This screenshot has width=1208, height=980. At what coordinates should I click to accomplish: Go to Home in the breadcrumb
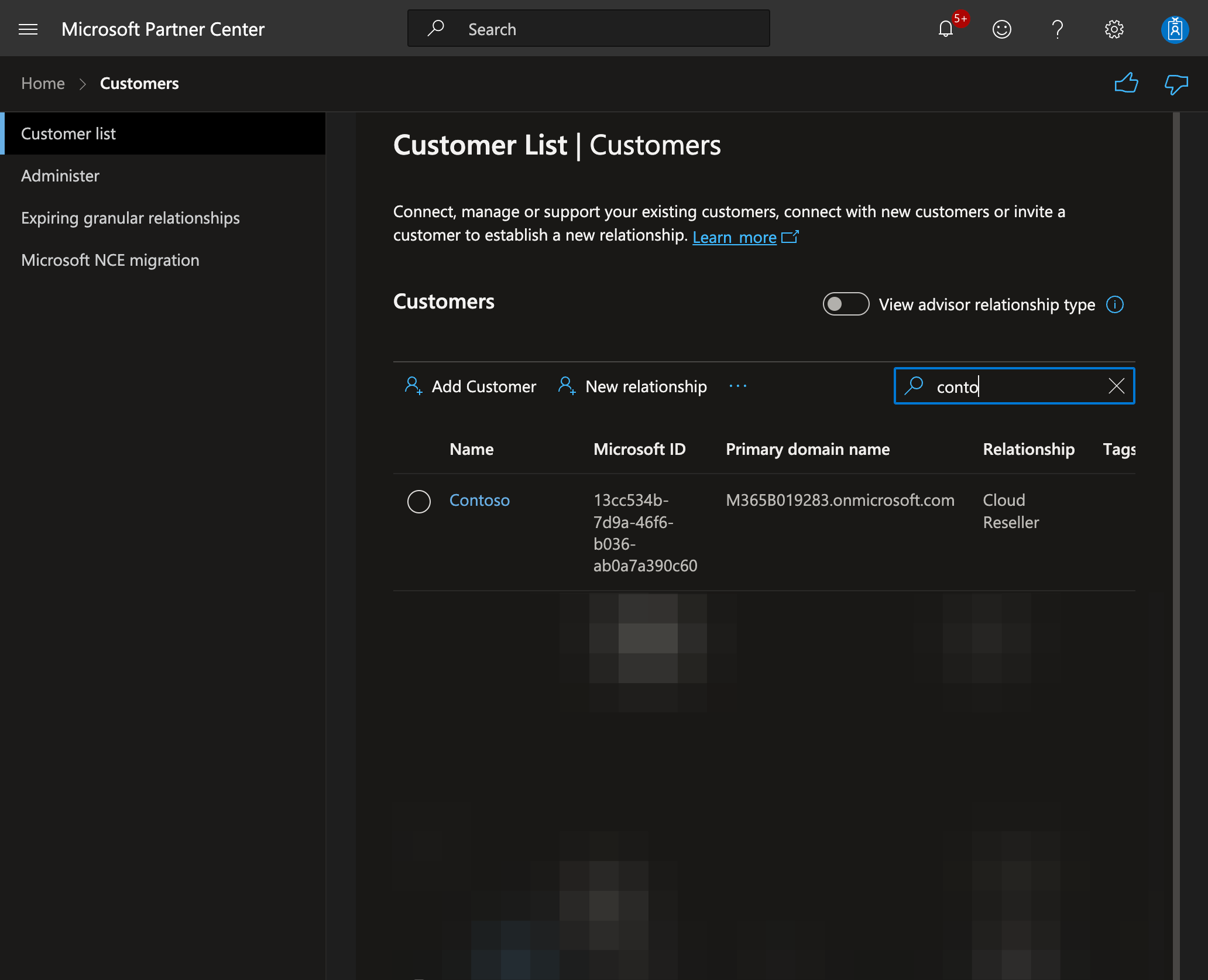tap(43, 83)
